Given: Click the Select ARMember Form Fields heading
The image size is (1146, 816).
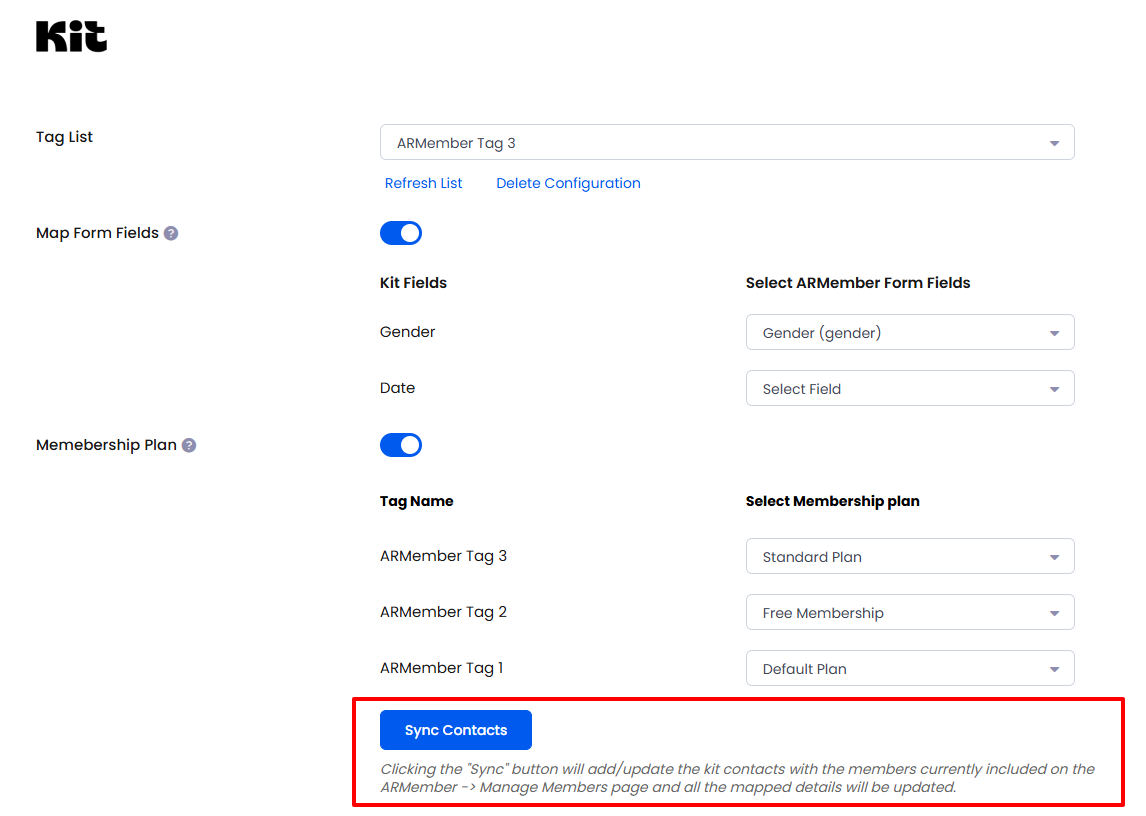Looking at the screenshot, I should click(858, 283).
